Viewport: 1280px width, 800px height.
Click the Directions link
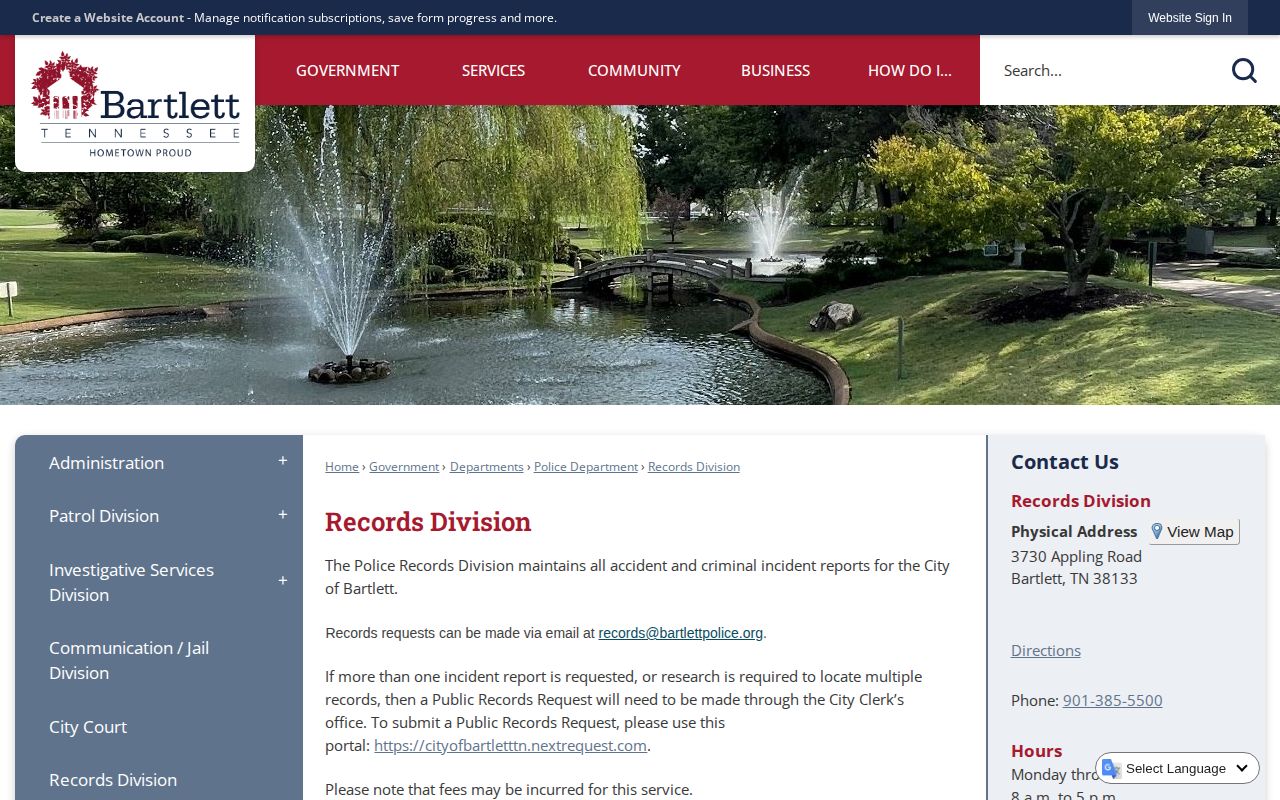click(1046, 651)
